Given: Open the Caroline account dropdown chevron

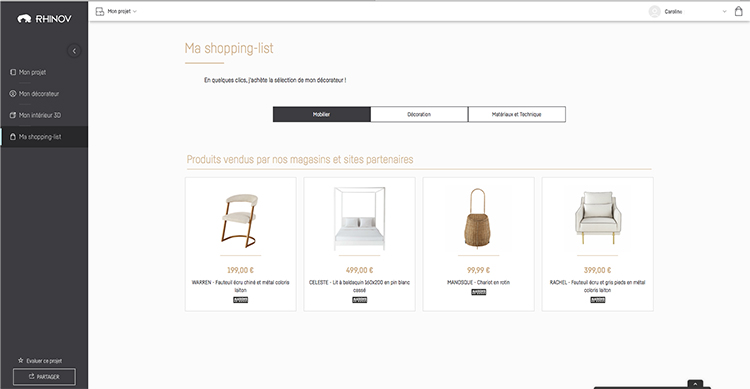Looking at the screenshot, I should tap(724, 11).
